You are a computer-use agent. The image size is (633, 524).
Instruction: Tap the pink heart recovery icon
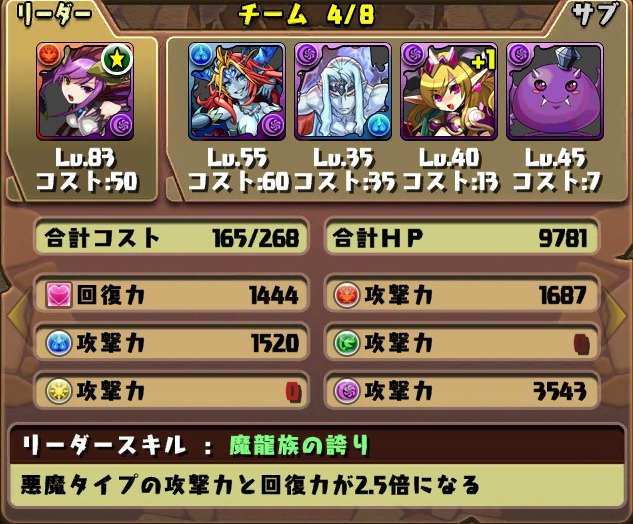click(x=59, y=295)
